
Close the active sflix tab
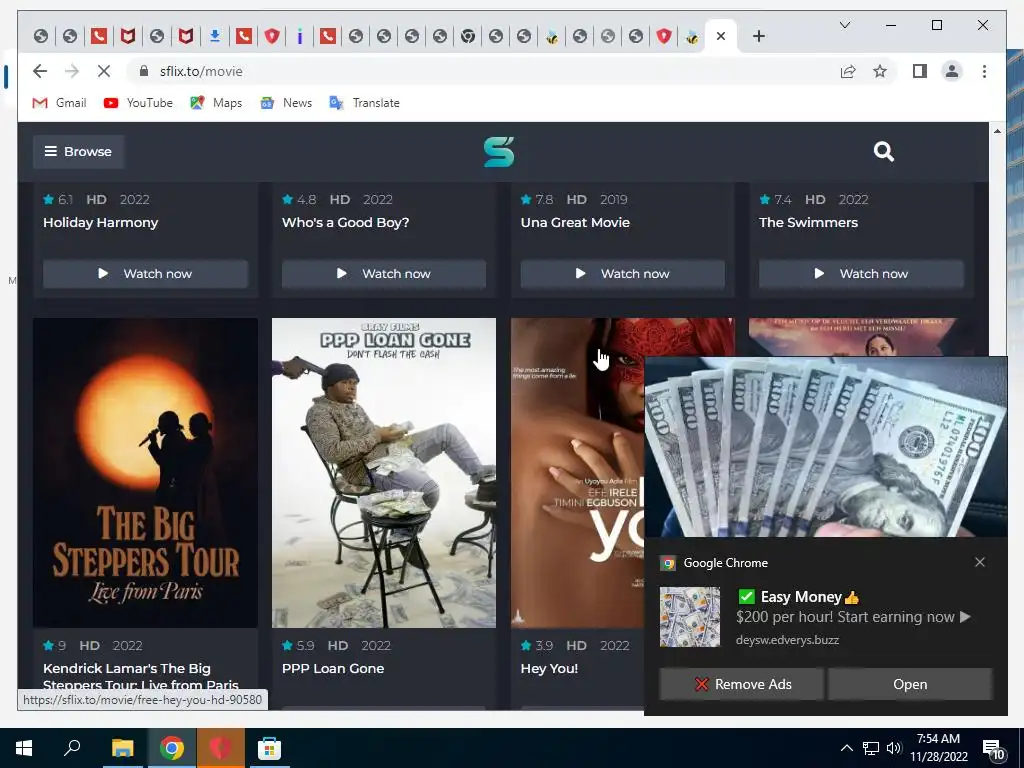721,36
